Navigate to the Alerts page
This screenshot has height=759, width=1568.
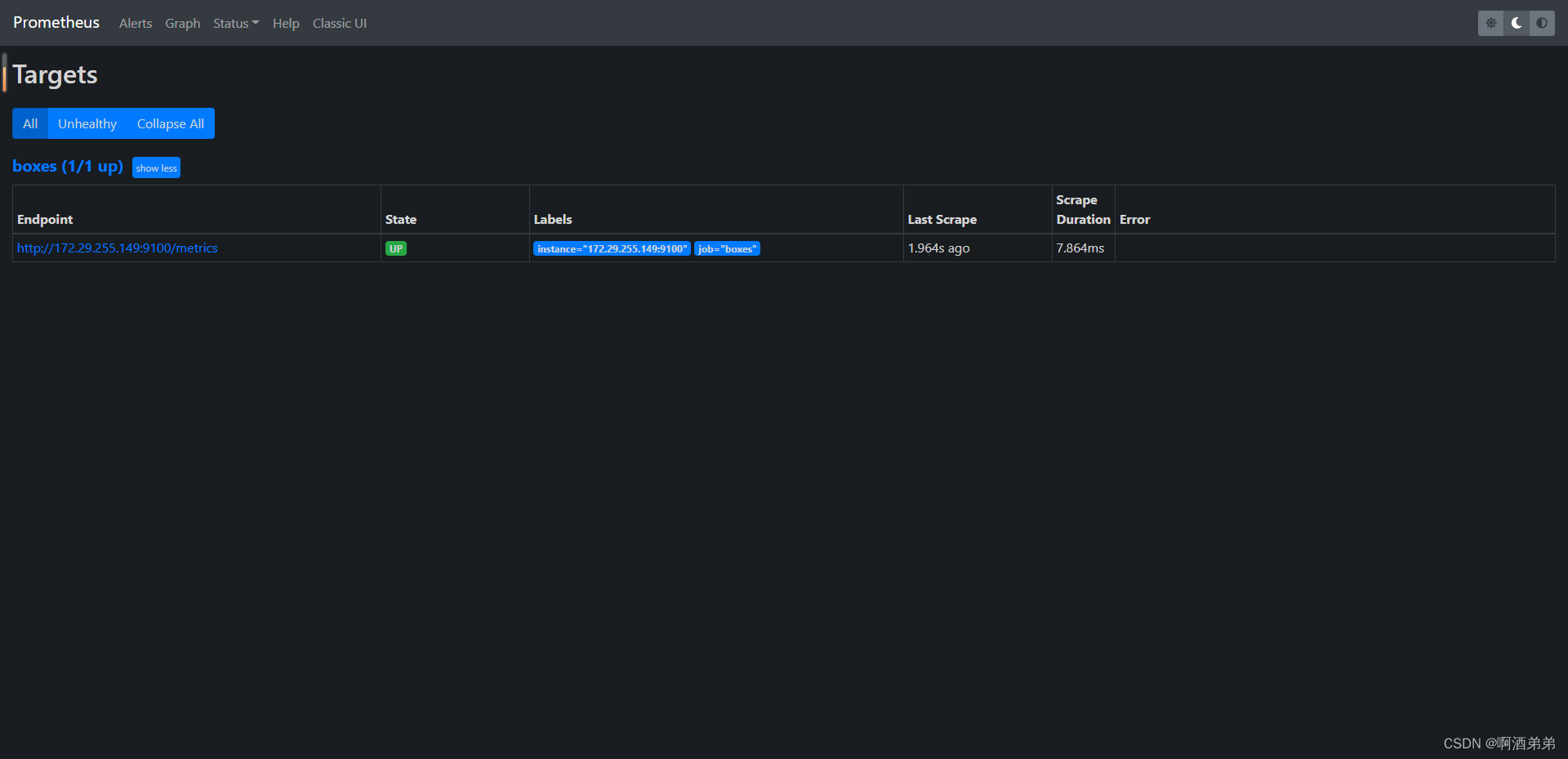pos(135,23)
